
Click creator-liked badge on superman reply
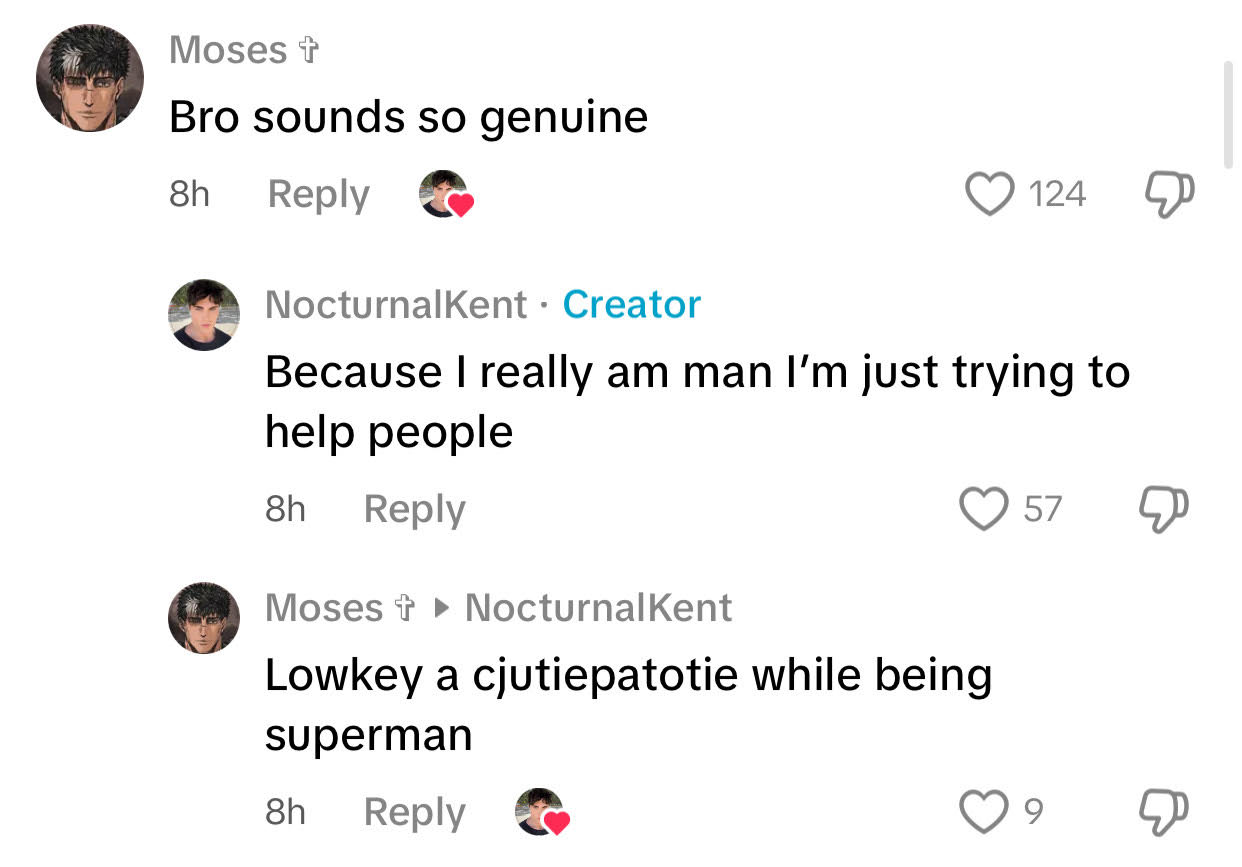[x=542, y=812]
